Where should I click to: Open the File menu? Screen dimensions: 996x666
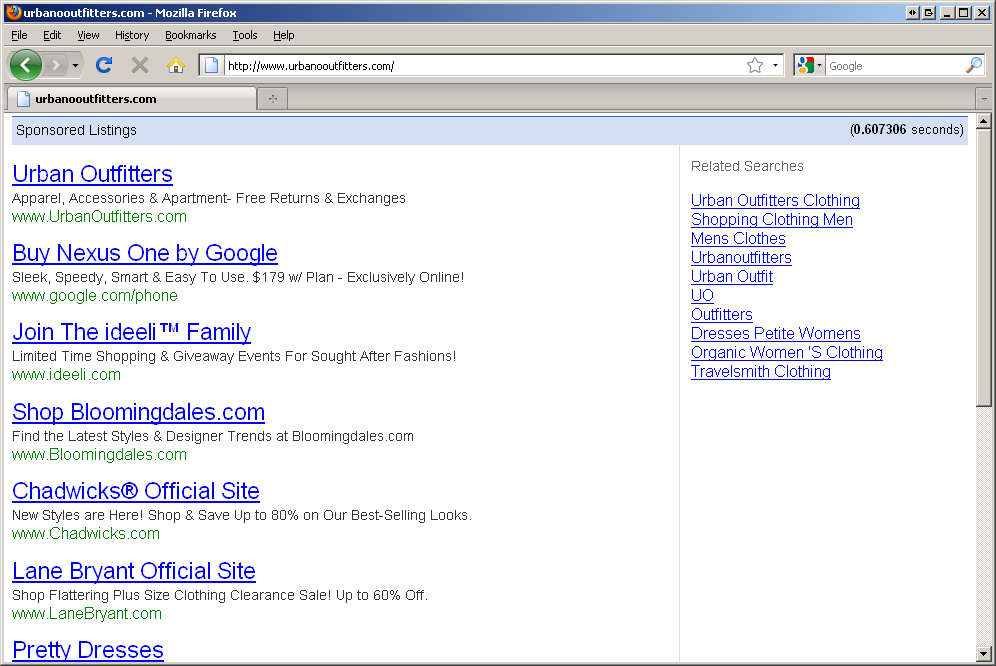pos(19,35)
